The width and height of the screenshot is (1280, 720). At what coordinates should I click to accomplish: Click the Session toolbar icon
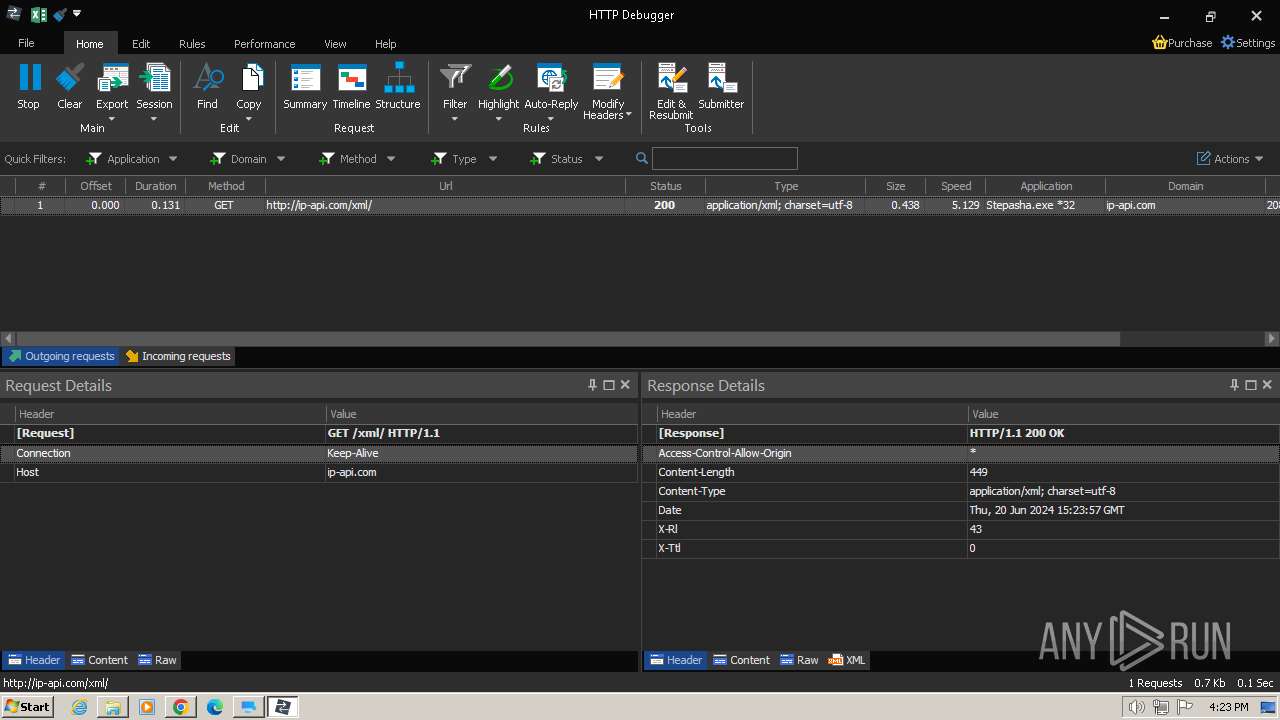coord(154,78)
